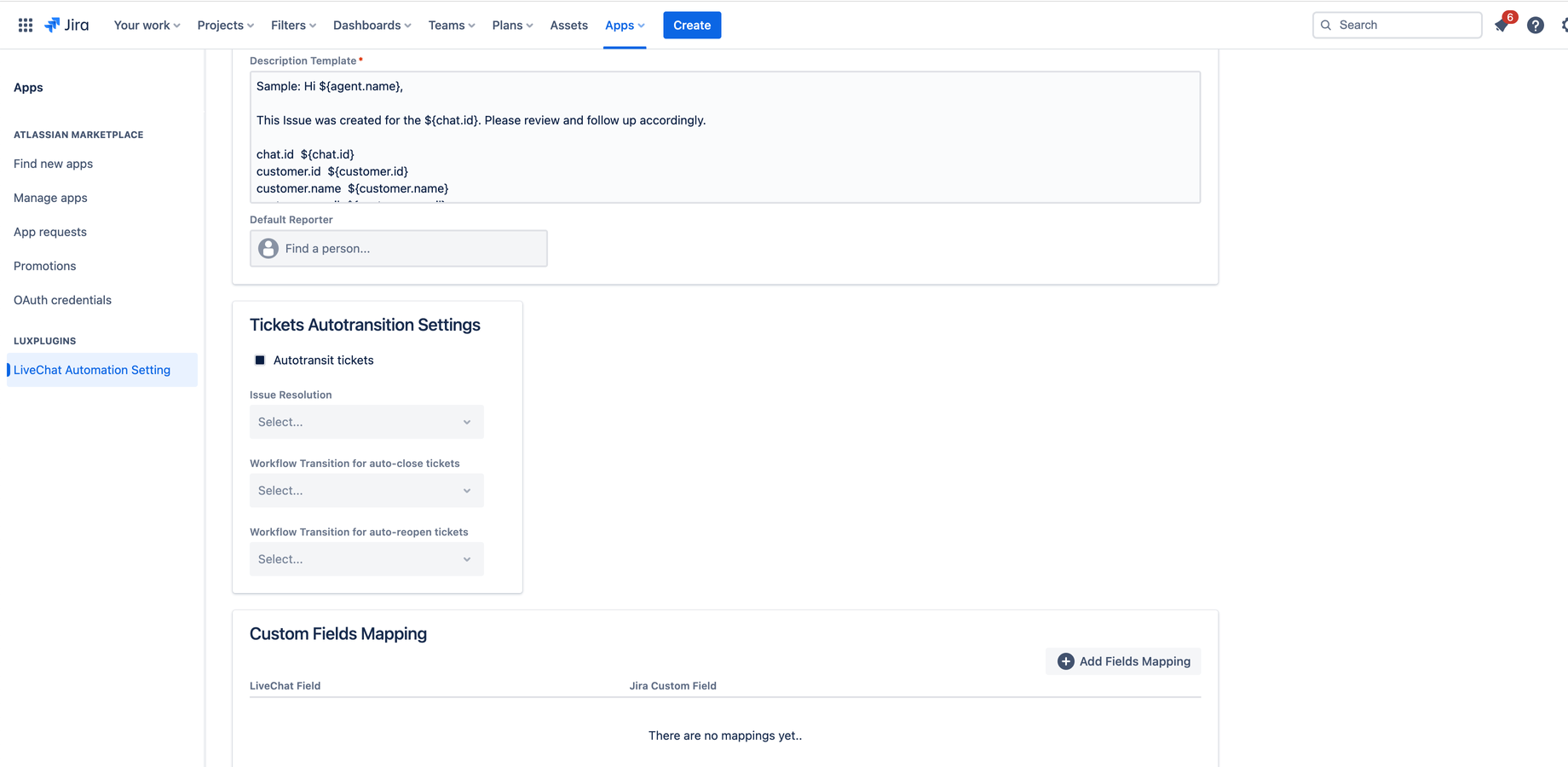The width and height of the screenshot is (1568, 767).
Task: Click the Find a person field
Action: [x=399, y=248]
